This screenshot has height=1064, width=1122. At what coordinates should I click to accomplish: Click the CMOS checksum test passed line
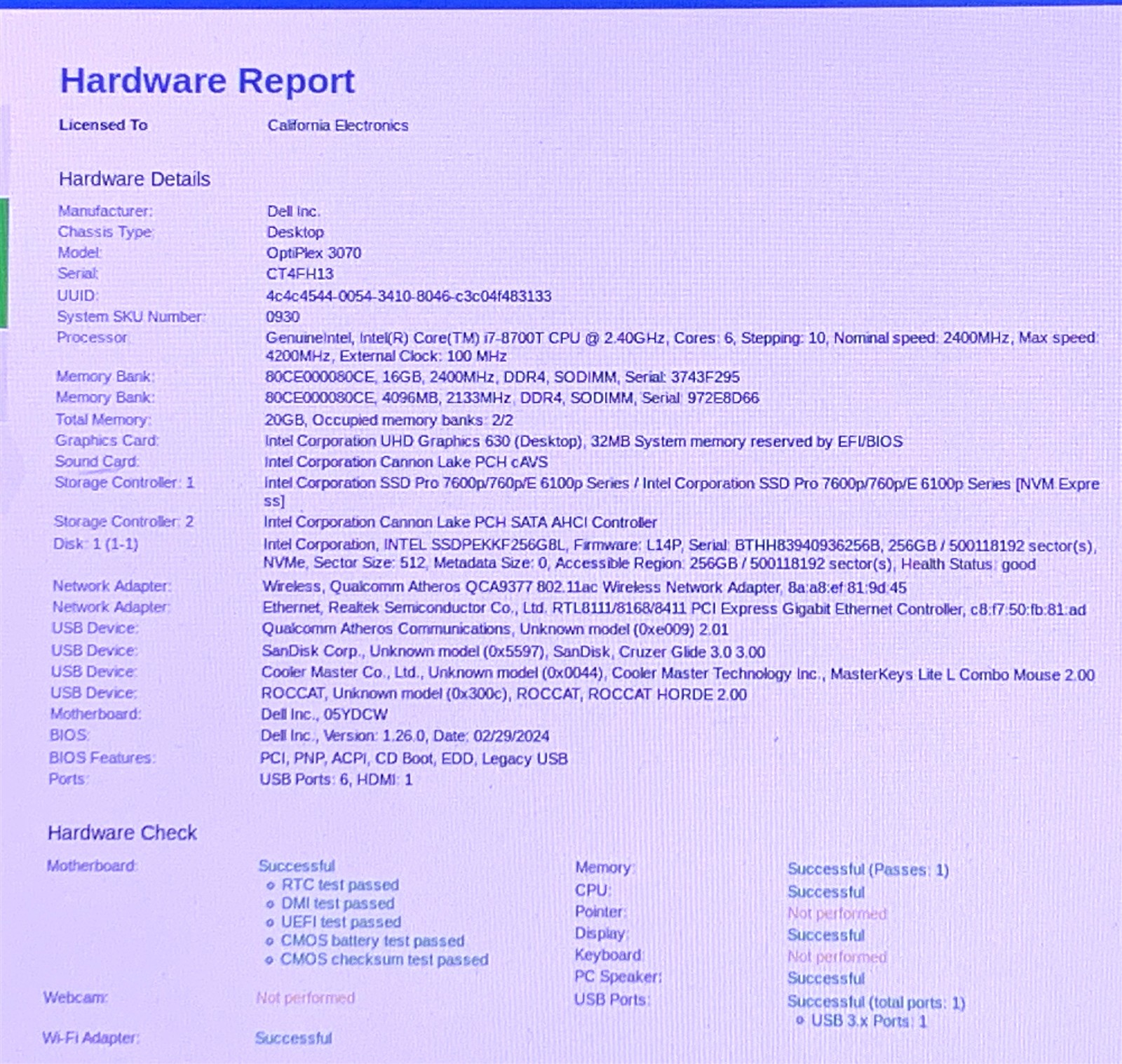pyautogui.click(x=384, y=959)
